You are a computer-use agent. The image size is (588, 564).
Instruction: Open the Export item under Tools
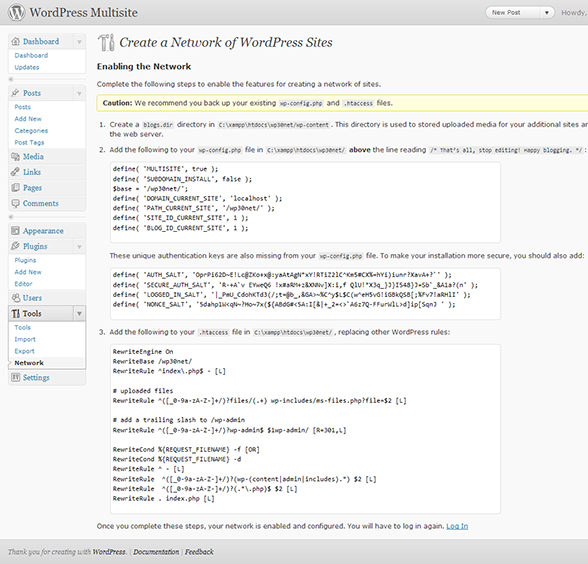[24, 351]
